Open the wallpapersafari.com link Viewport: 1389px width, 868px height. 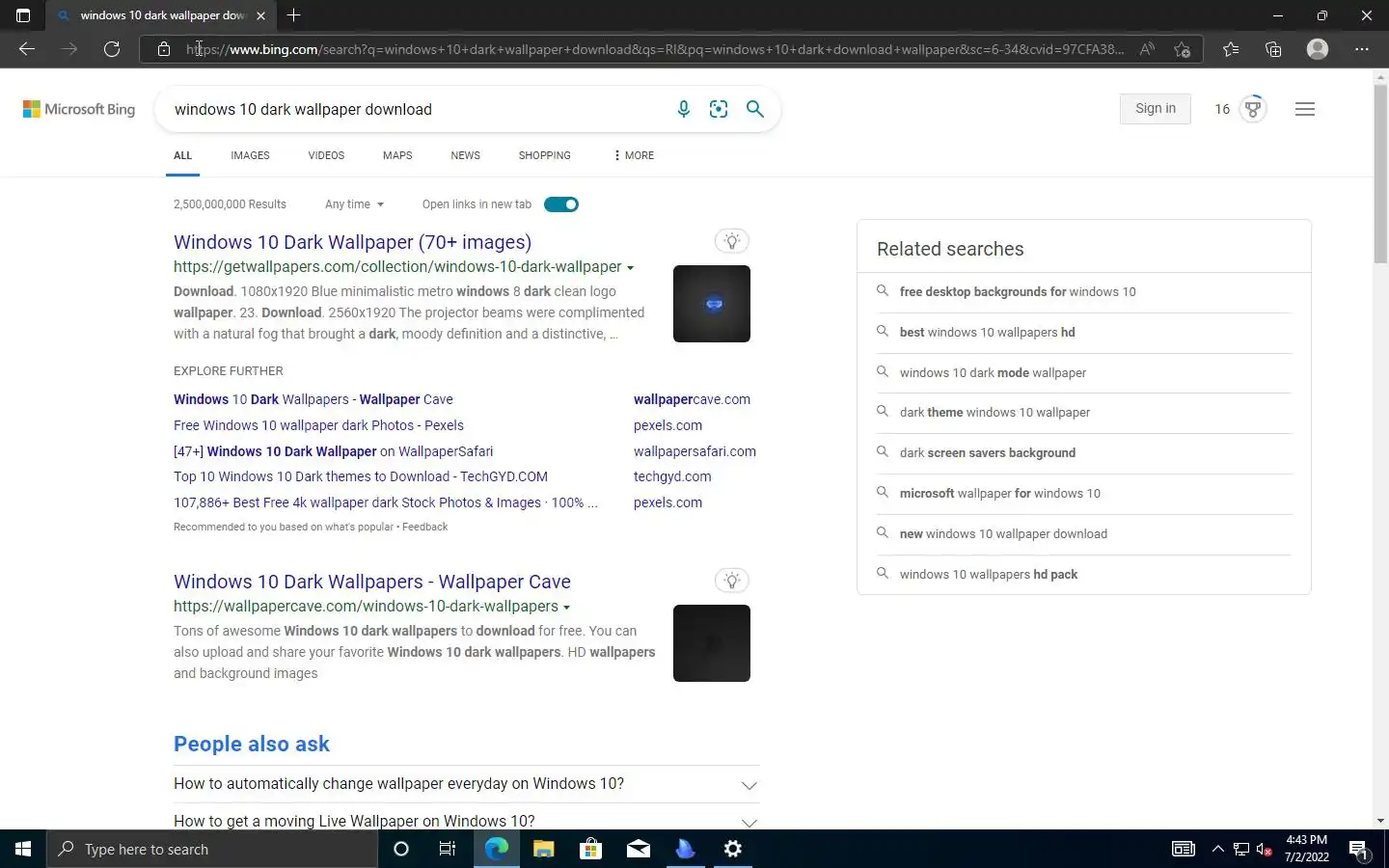pyautogui.click(x=694, y=451)
